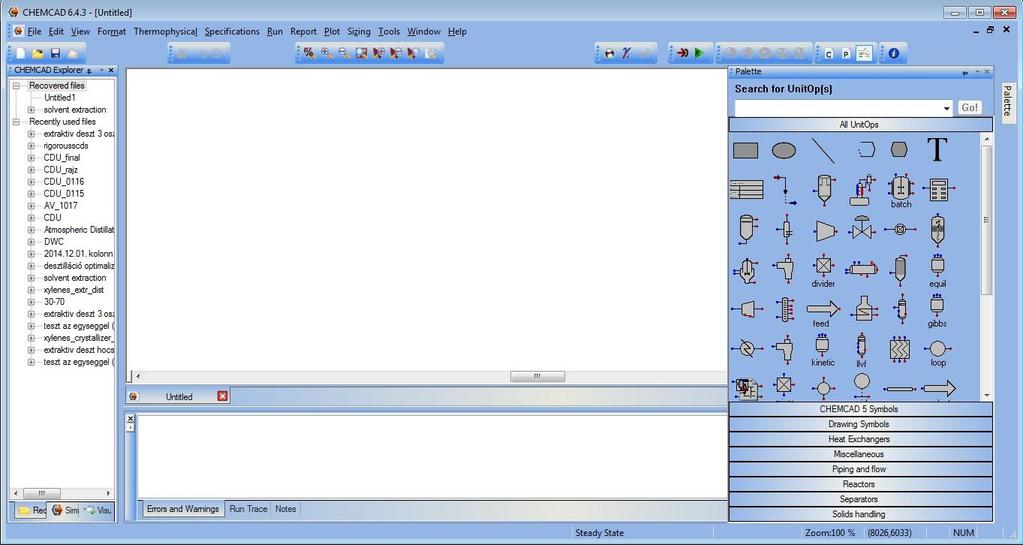
Task: Choose the divider UnitOp
Action: click(x=823, y=270)
